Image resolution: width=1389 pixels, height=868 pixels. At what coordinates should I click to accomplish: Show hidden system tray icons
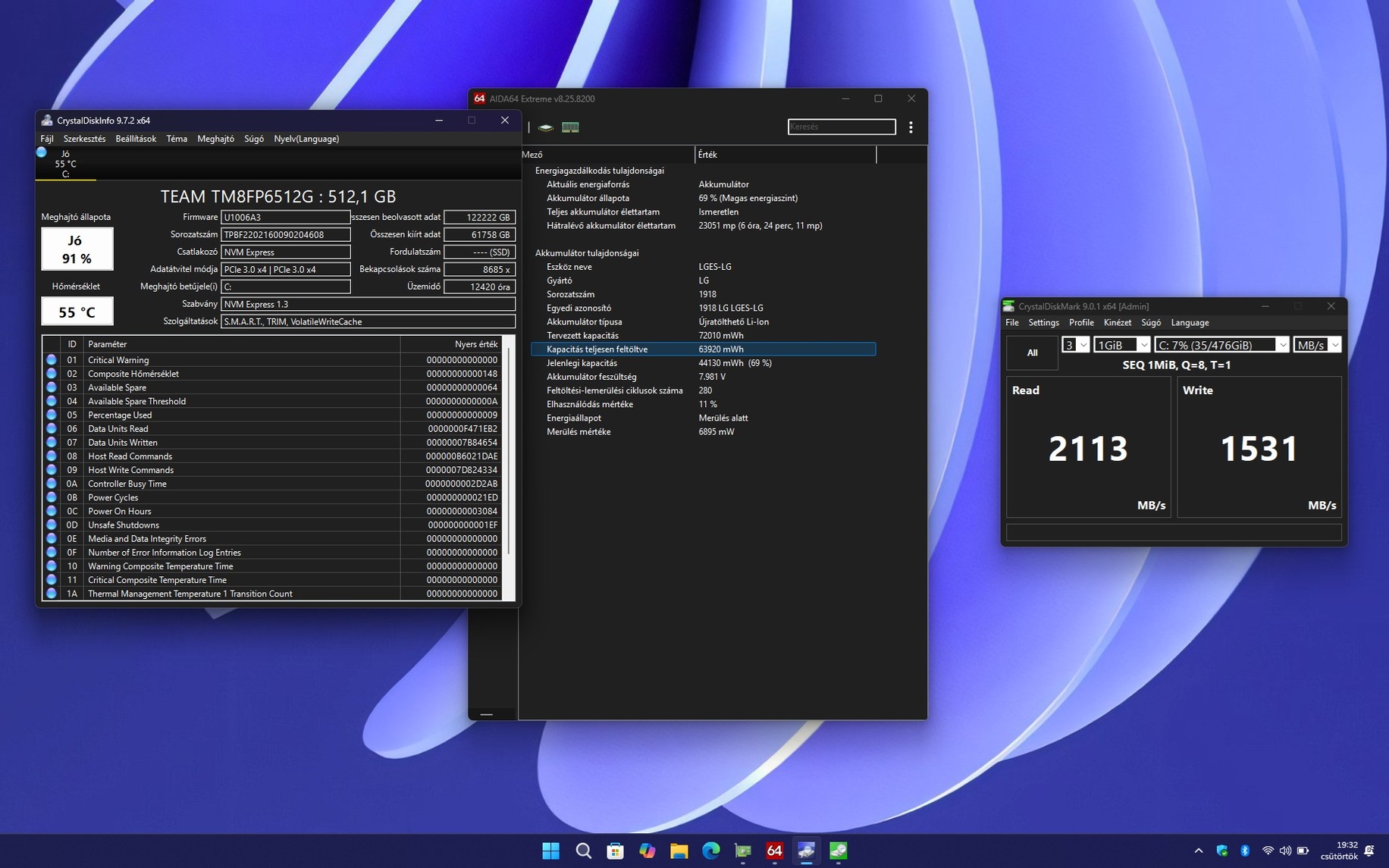(1199, 851)
